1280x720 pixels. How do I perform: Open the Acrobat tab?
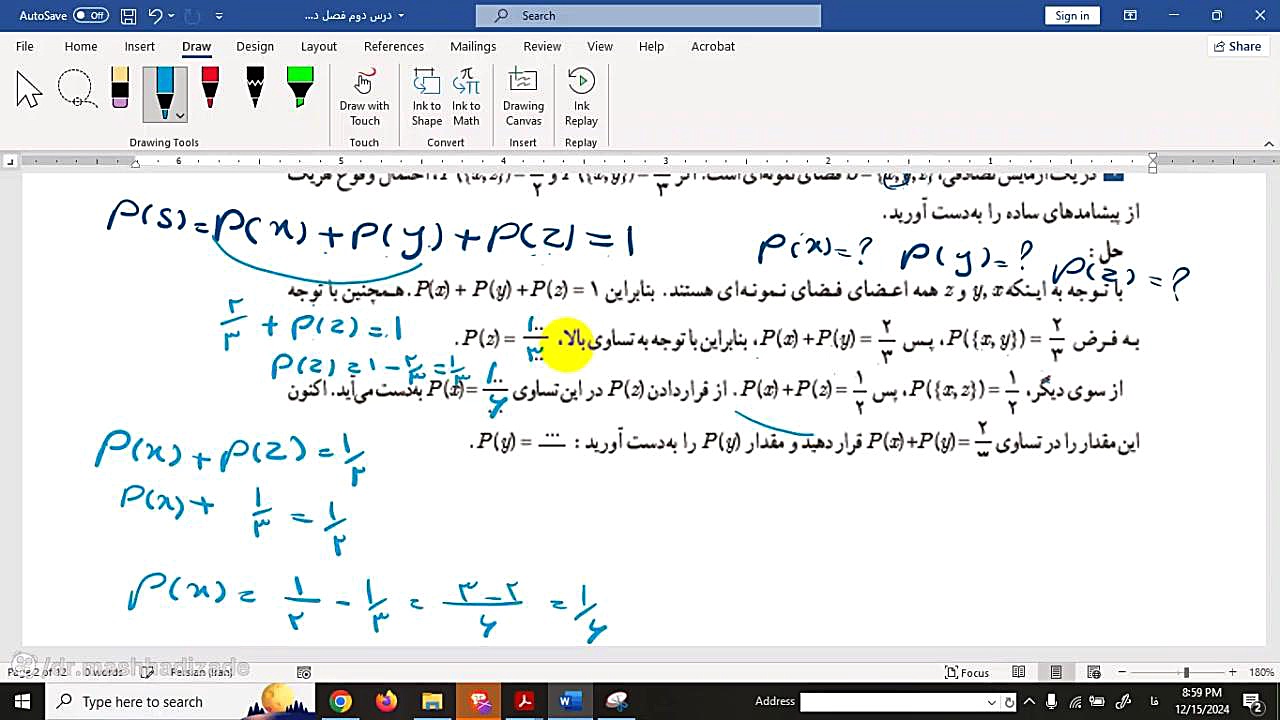point(713,46)
